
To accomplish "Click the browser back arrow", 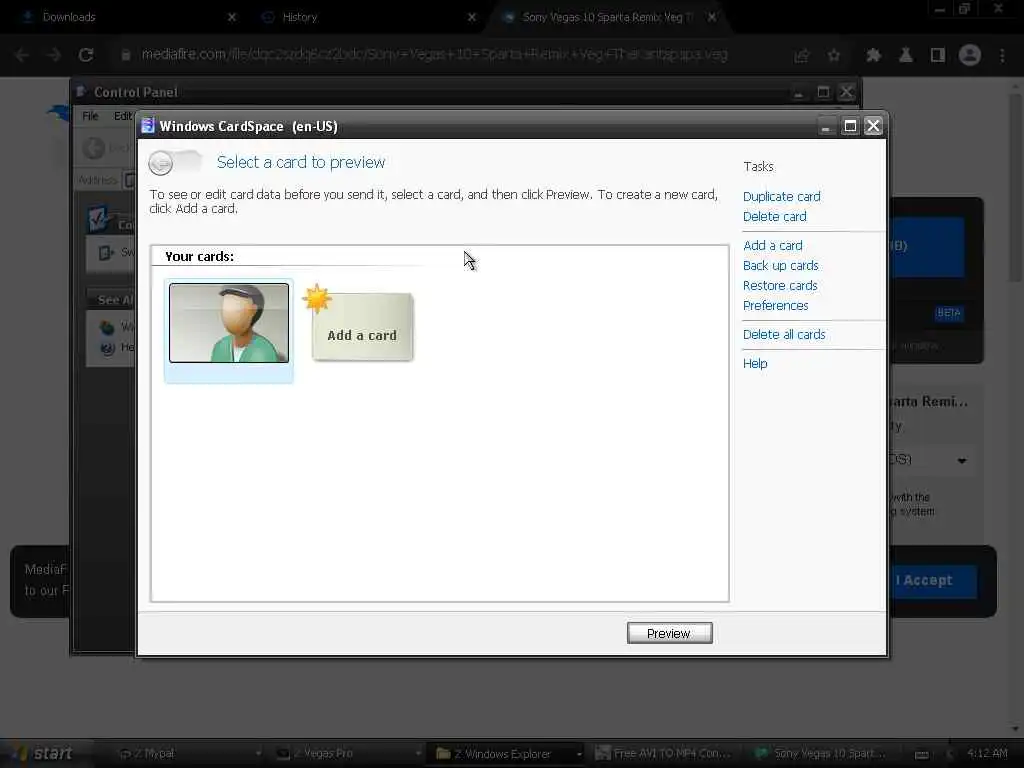I will coord(22,55).
